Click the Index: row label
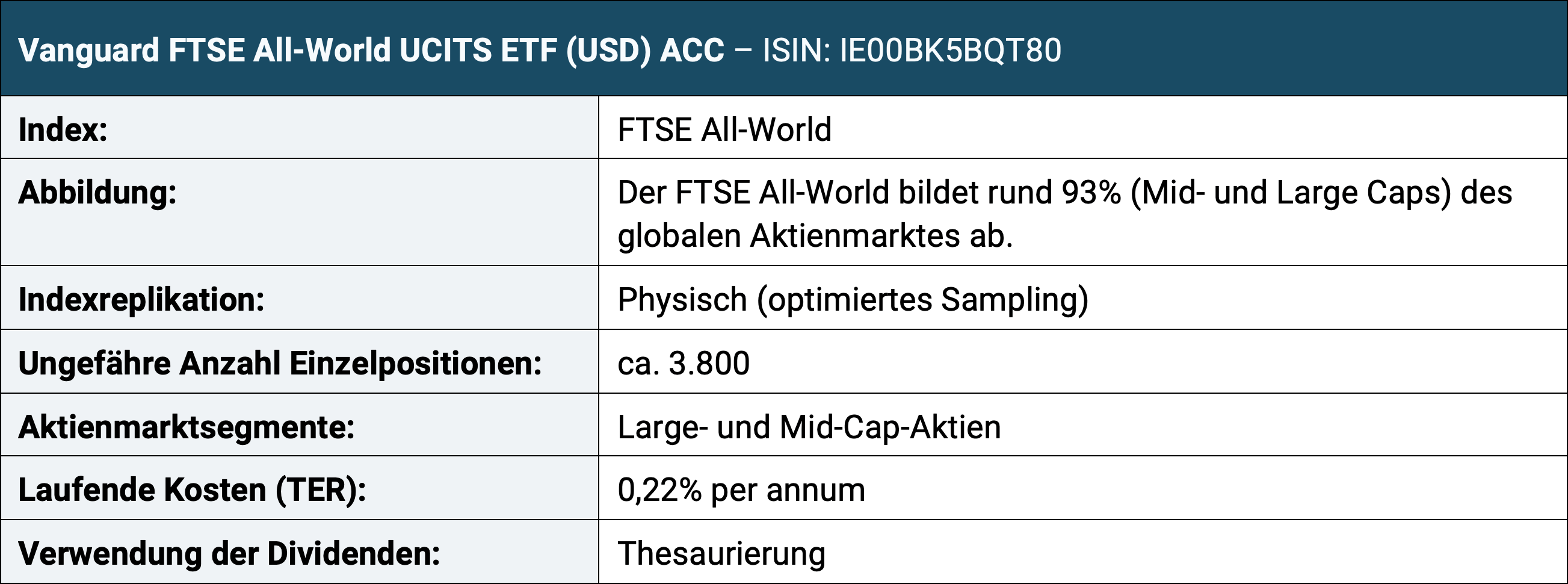 pos(63,129)
